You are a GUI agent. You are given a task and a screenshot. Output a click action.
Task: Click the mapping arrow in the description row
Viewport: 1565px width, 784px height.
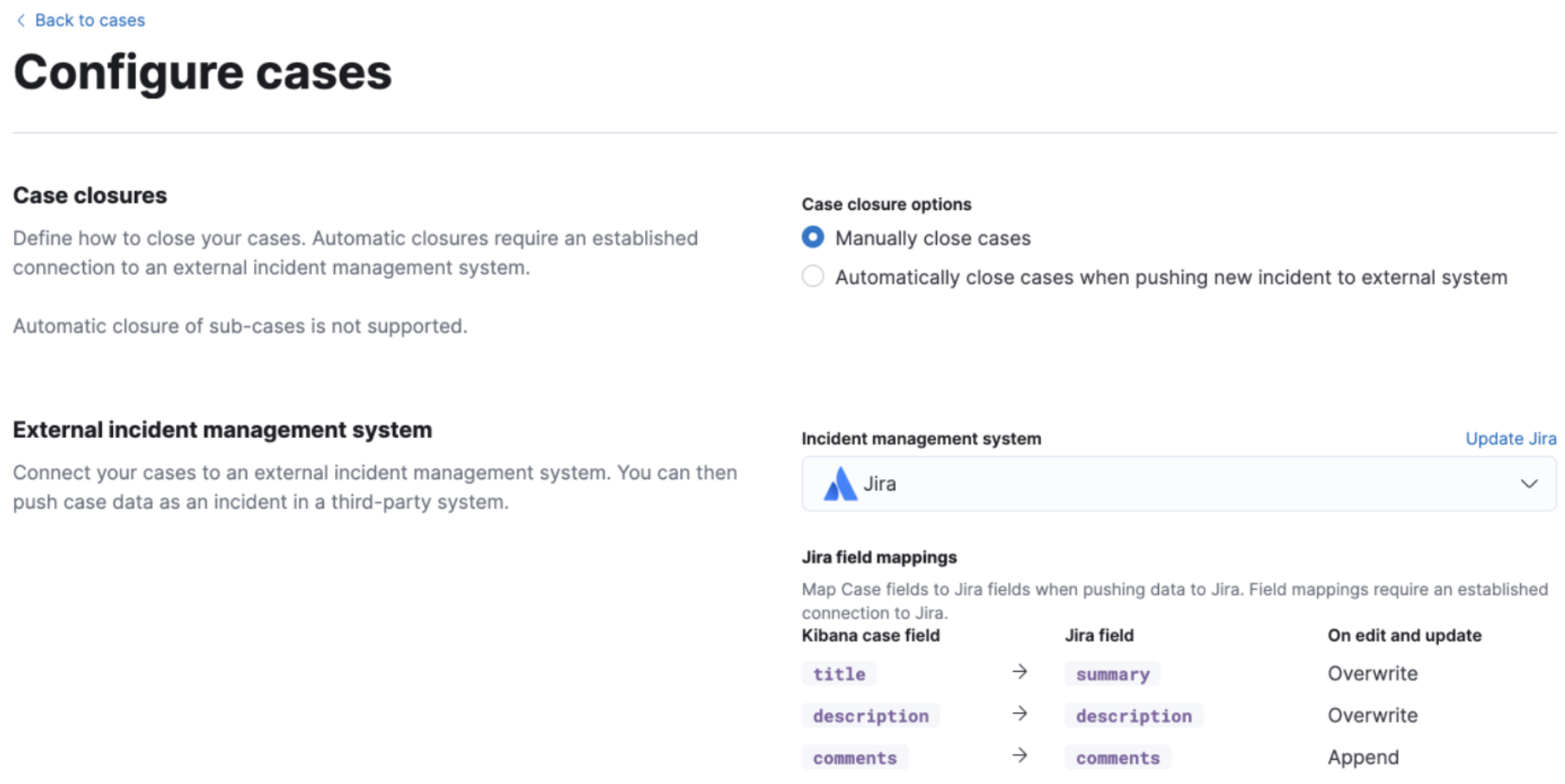click(1019, 714)
